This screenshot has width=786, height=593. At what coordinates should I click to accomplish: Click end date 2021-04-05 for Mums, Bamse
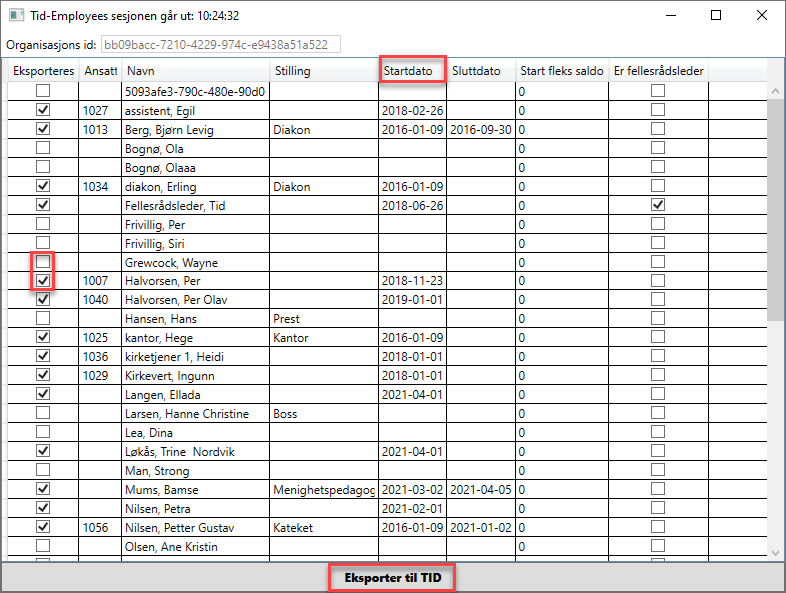(481, 490)
